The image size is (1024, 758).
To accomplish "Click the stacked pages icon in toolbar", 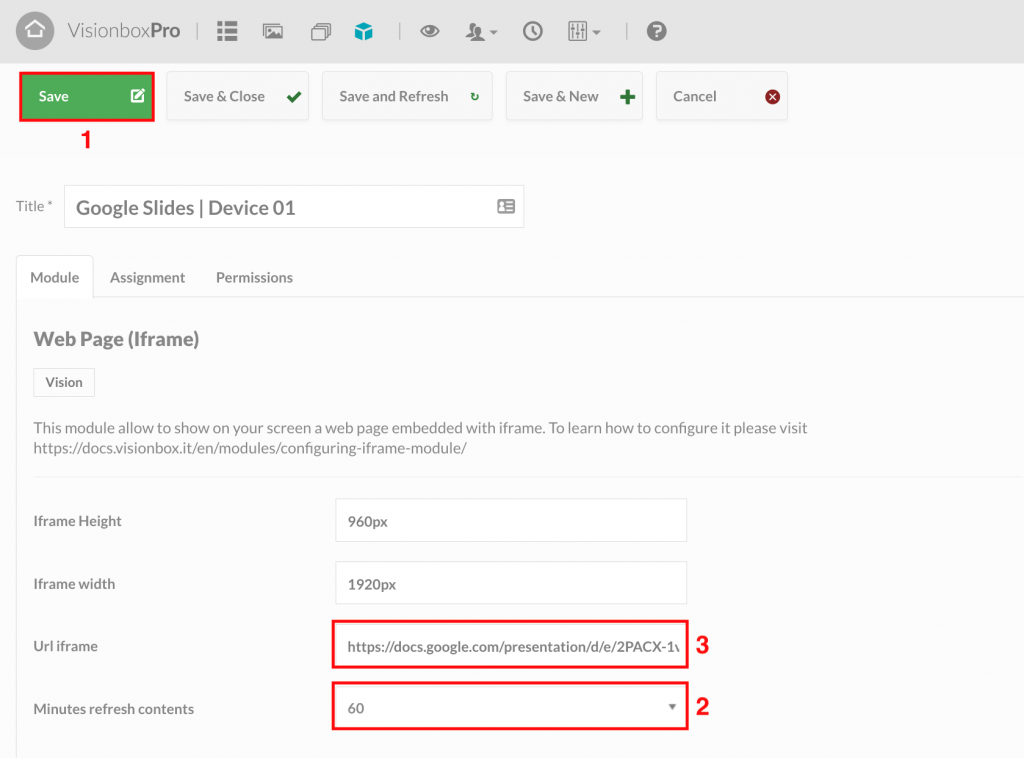I will (321, 31).
